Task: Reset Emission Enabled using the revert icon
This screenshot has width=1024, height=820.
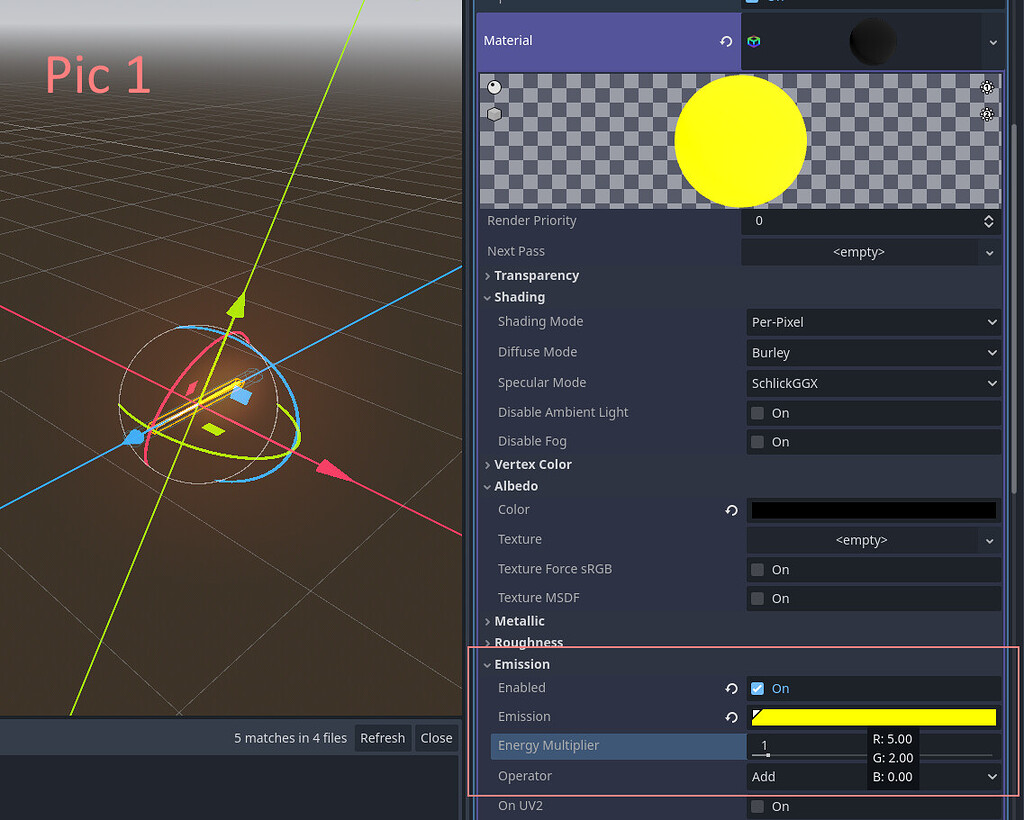Action: (731, 688)
